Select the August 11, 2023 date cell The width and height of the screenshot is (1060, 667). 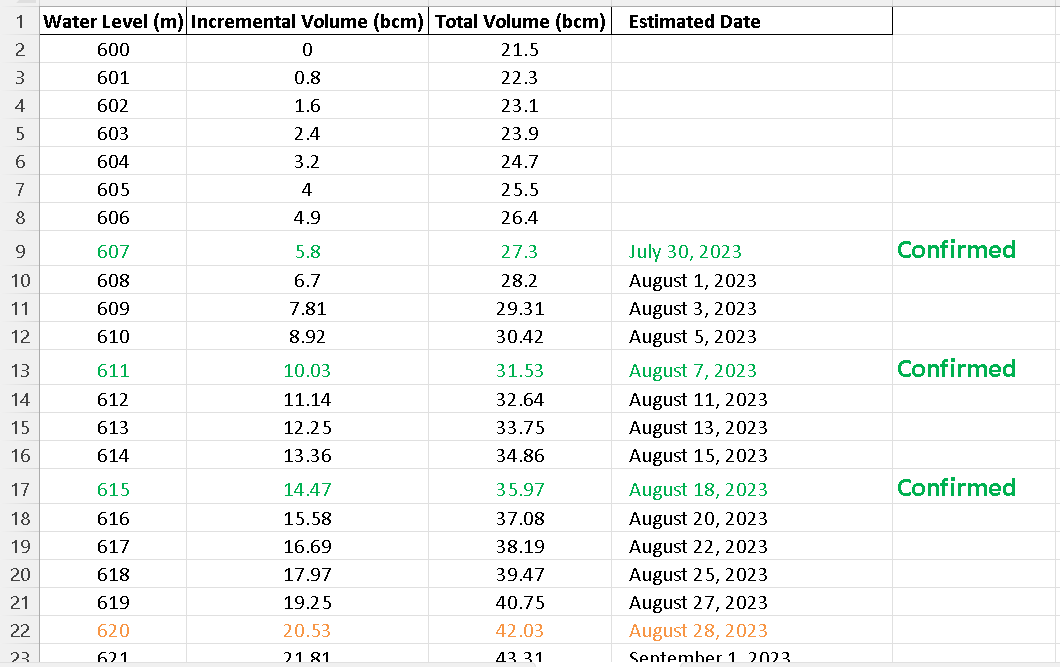pyautogui.click(x=752, y=399)
